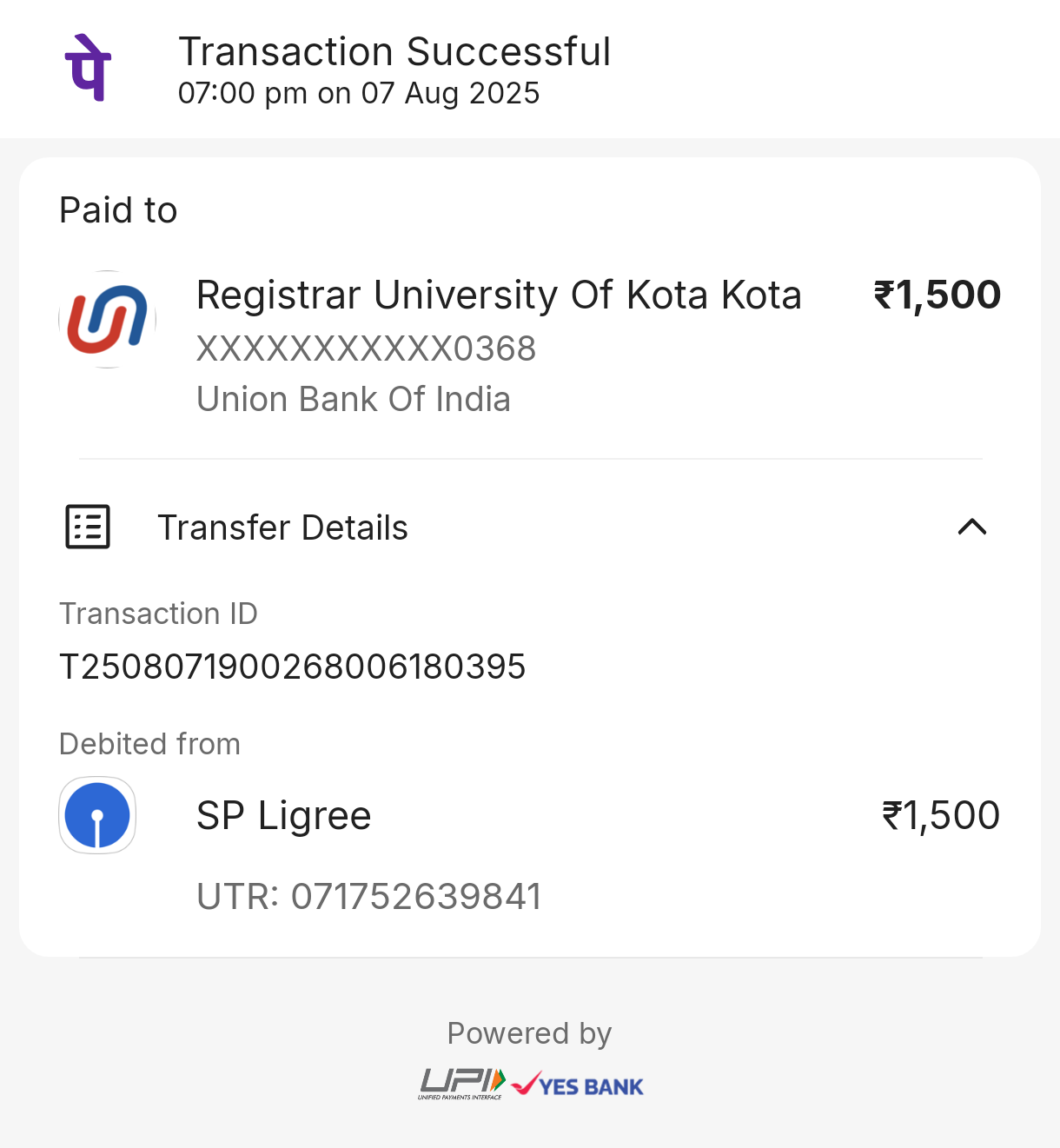
Task: Tap the debited ₹1,500 amount
Action: 940,815
